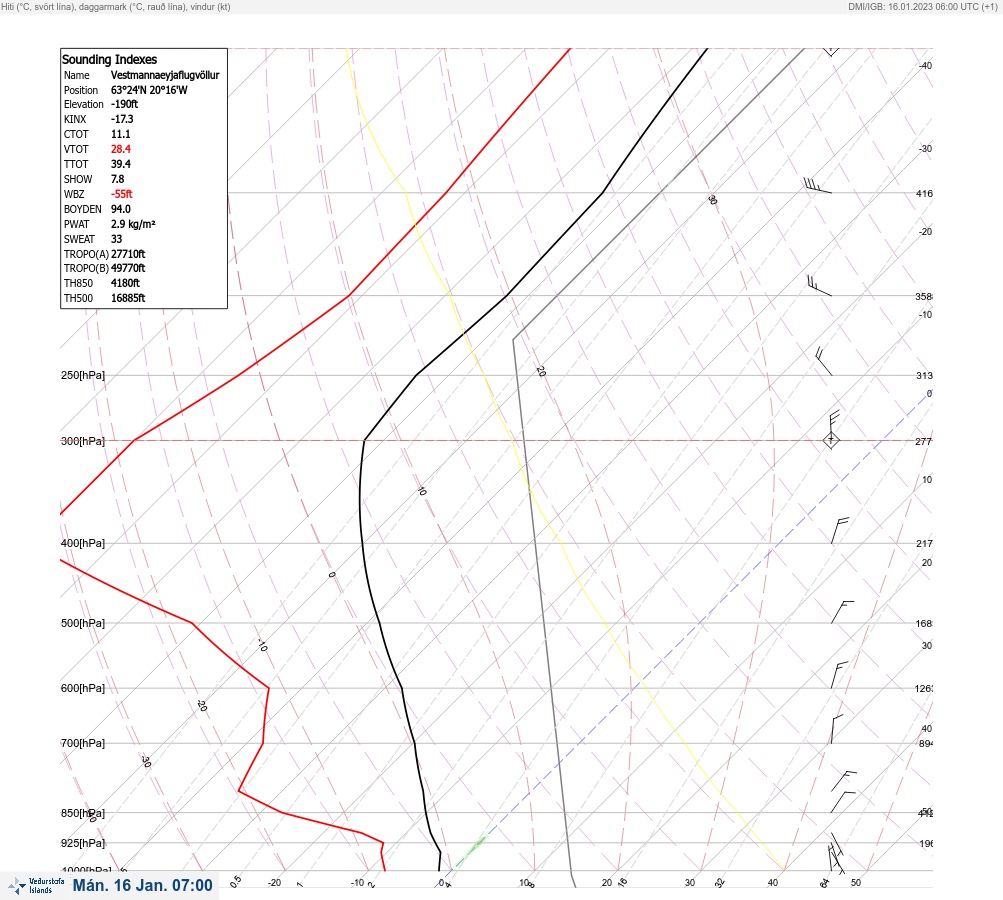Viewport: 1003px width, 900px height.
Task: Click the 400[hPa] pressure label
Action: click(83, 543)
